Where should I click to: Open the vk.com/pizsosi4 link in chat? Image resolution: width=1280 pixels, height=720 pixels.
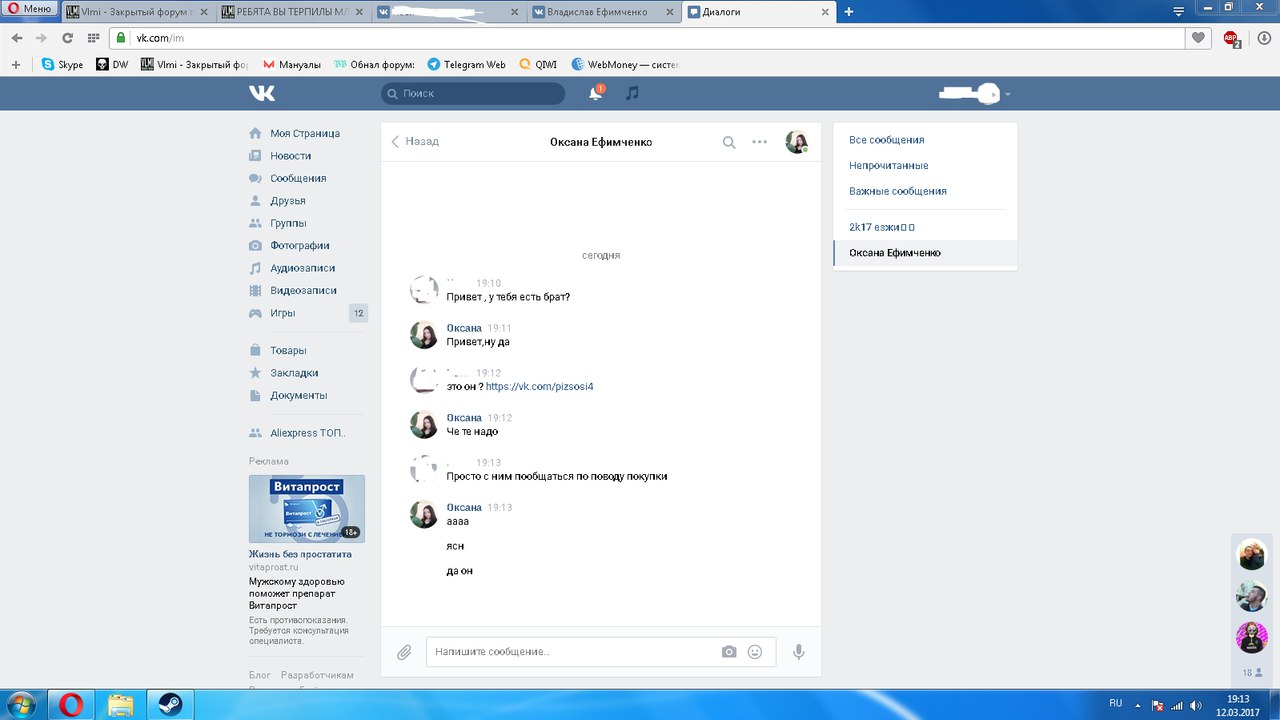click(x=539, y=386)
